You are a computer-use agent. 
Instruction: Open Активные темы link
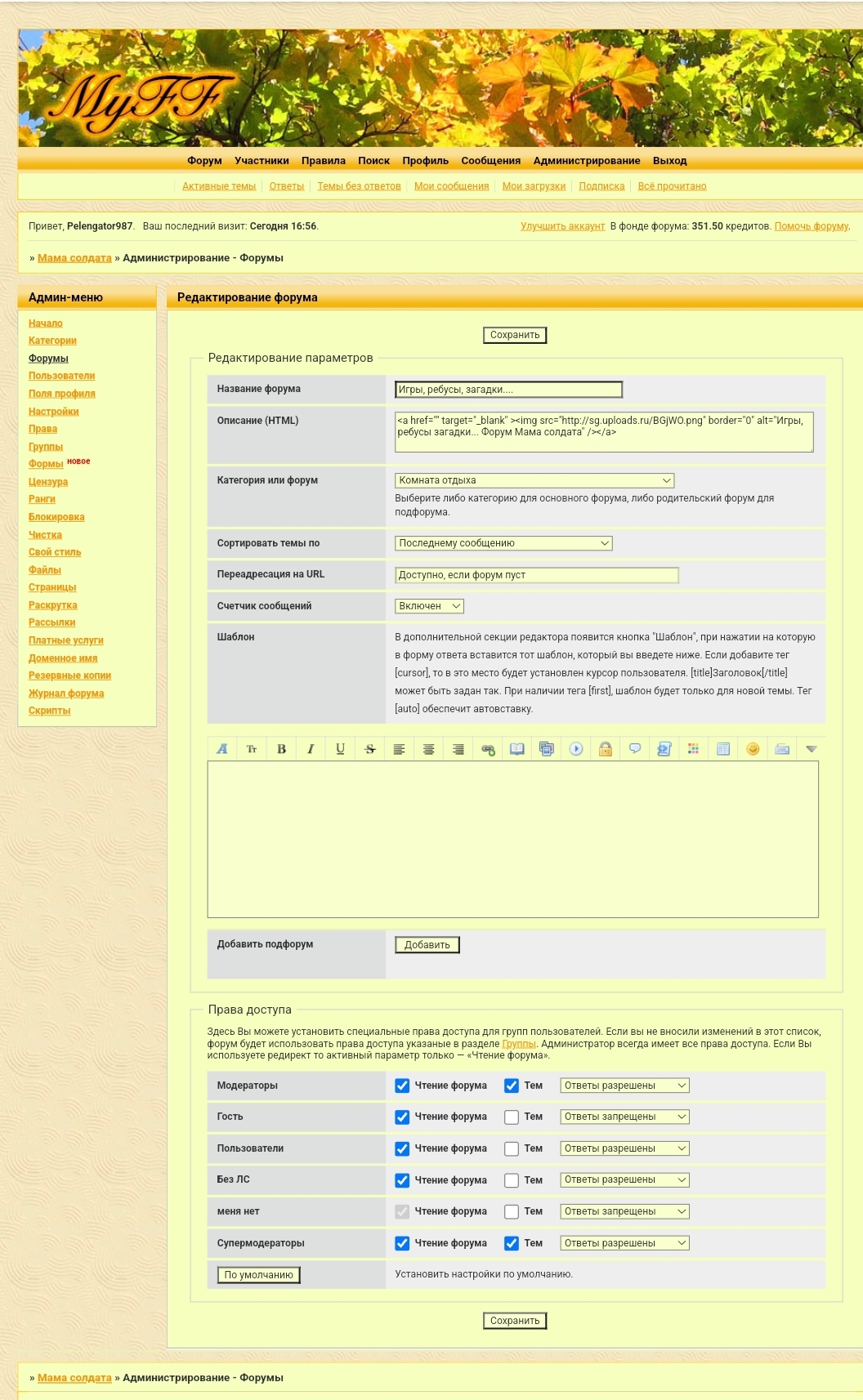[x=219, y=186]
